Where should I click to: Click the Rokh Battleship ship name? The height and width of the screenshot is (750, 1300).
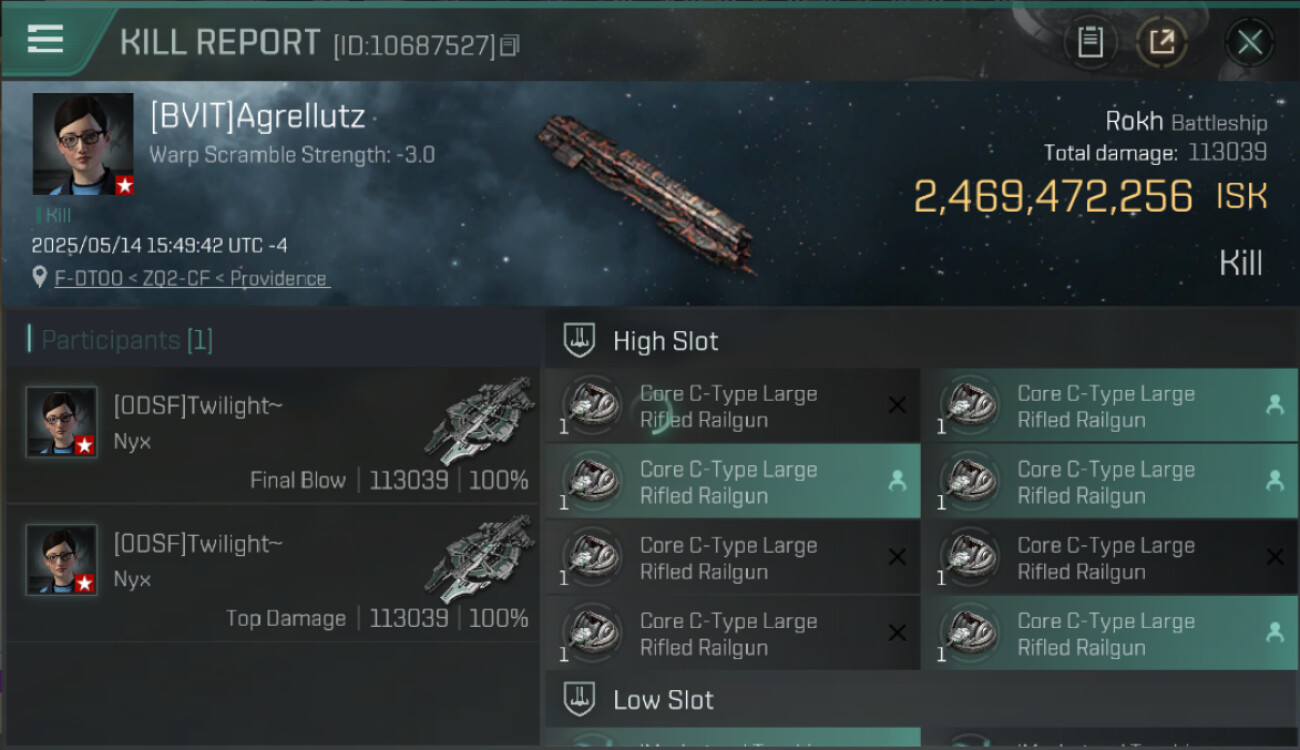[x=1185, y=122]
